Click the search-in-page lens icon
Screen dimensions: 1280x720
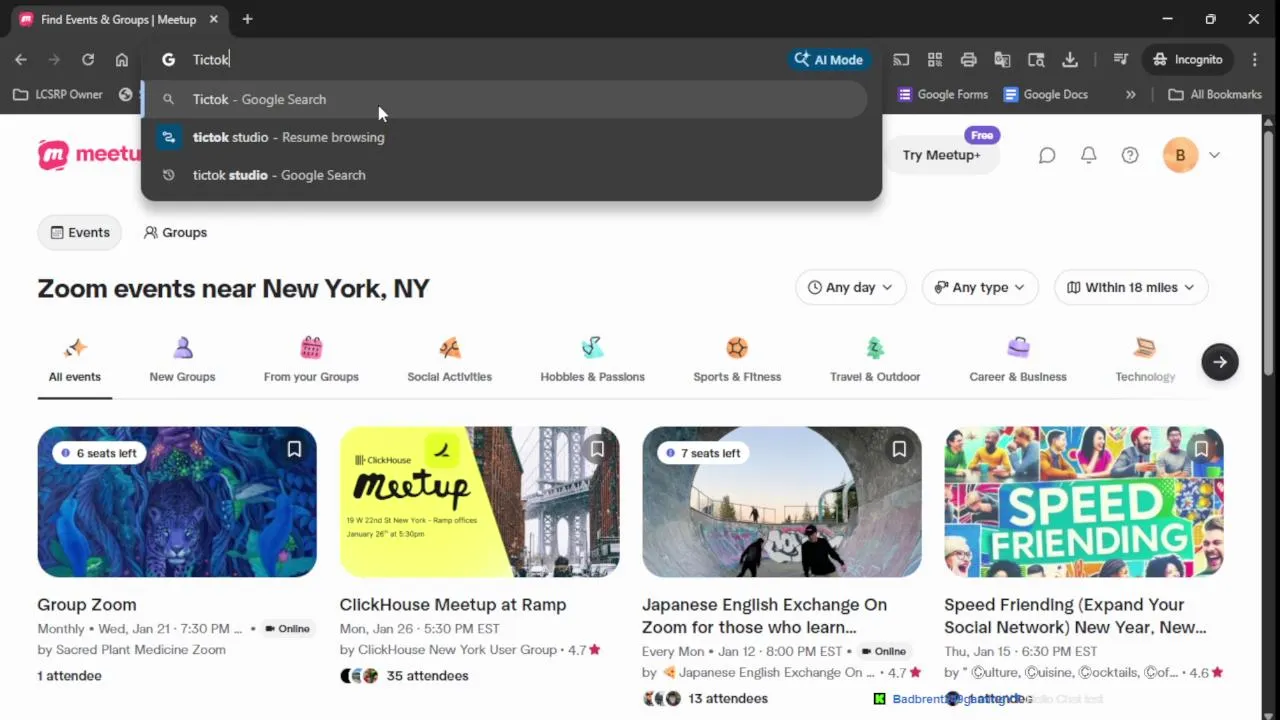pyautogui.click(x=1036, y=60)
